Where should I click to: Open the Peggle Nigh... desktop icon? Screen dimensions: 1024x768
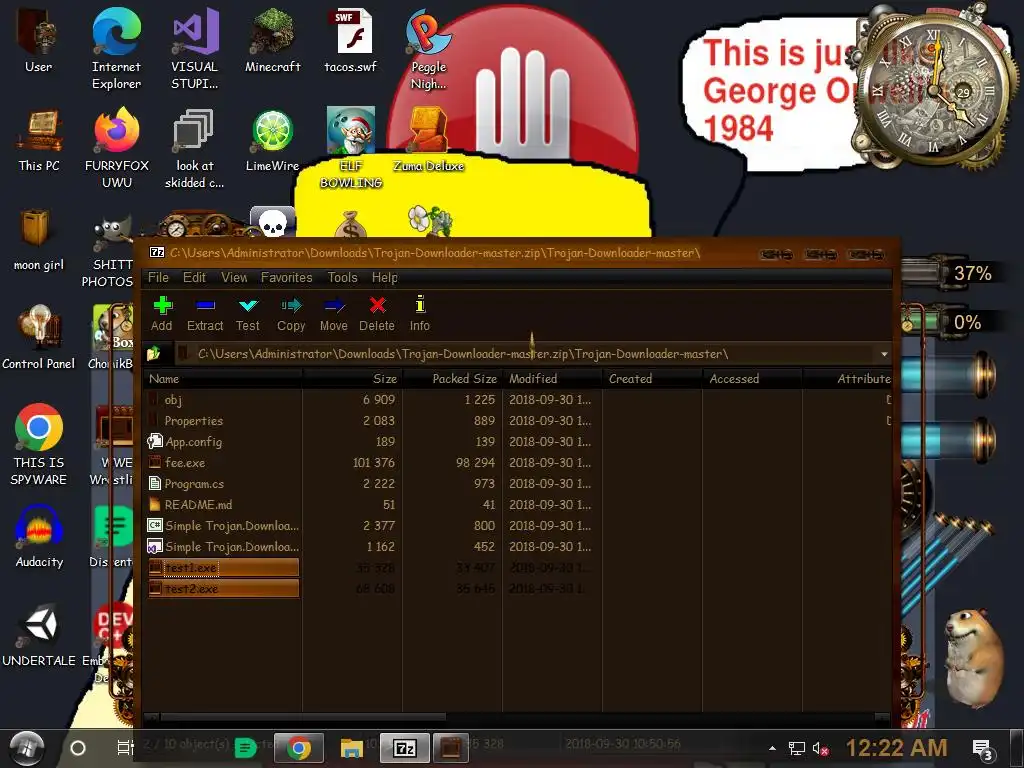click(x=428, y=49)
